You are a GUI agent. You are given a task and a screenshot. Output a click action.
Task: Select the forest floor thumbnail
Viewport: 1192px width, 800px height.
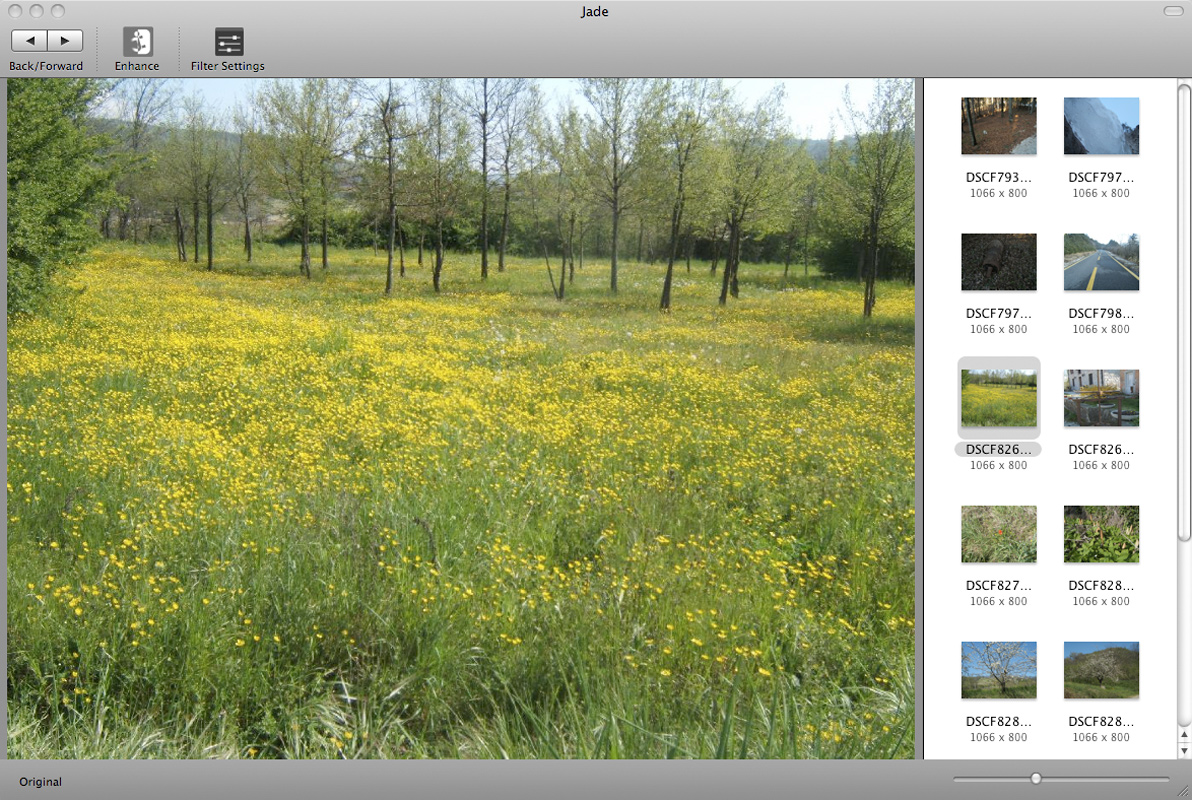998,125
